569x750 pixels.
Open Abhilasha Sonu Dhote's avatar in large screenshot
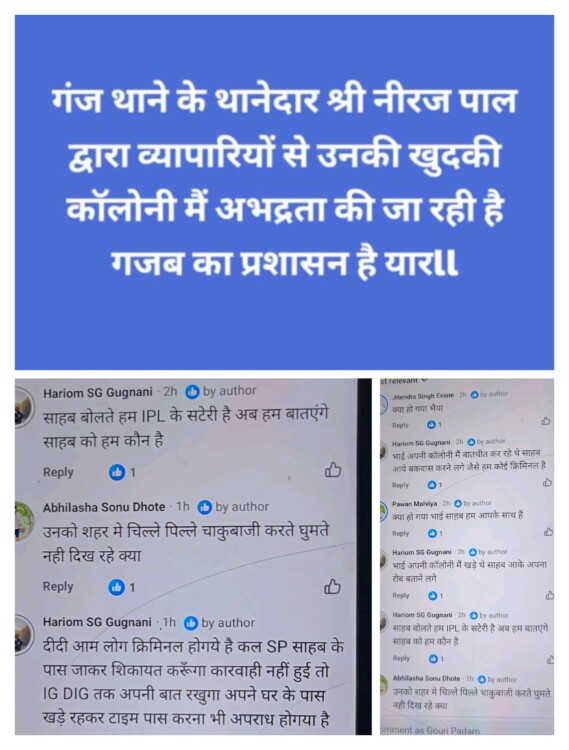22,520
